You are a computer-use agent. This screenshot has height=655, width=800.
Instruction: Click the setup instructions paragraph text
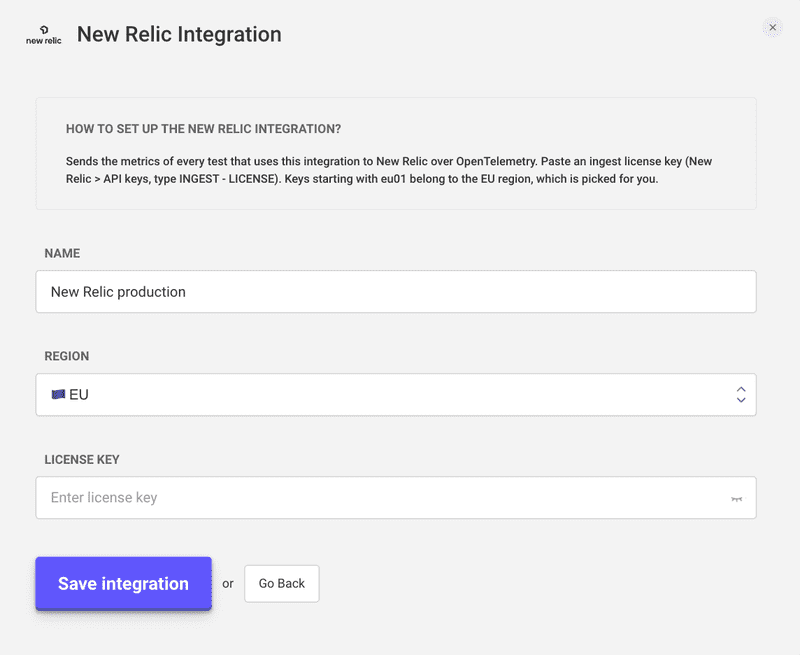click(389, 170)
